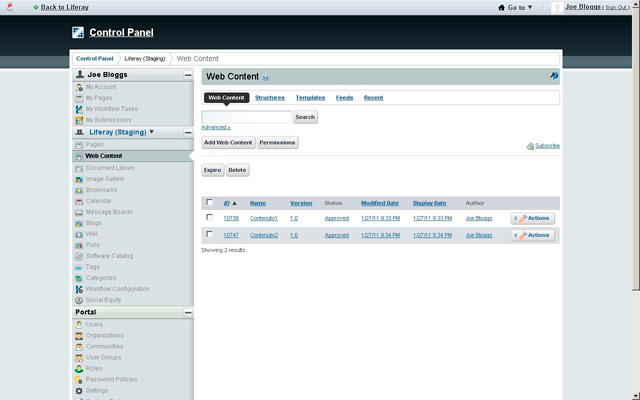Image resolution: width=640 pixels, height=400 pixels.
Task: Open the Workflow Configuration icon
Action: 79,289
